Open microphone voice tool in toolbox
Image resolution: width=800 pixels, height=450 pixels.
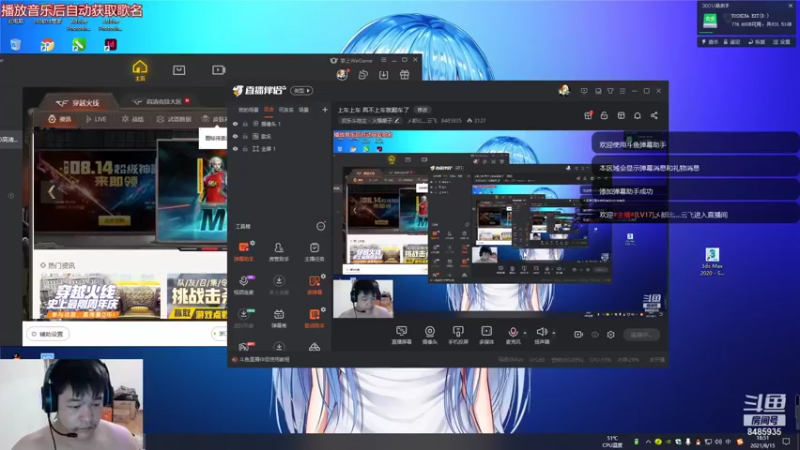pos(244,285)
